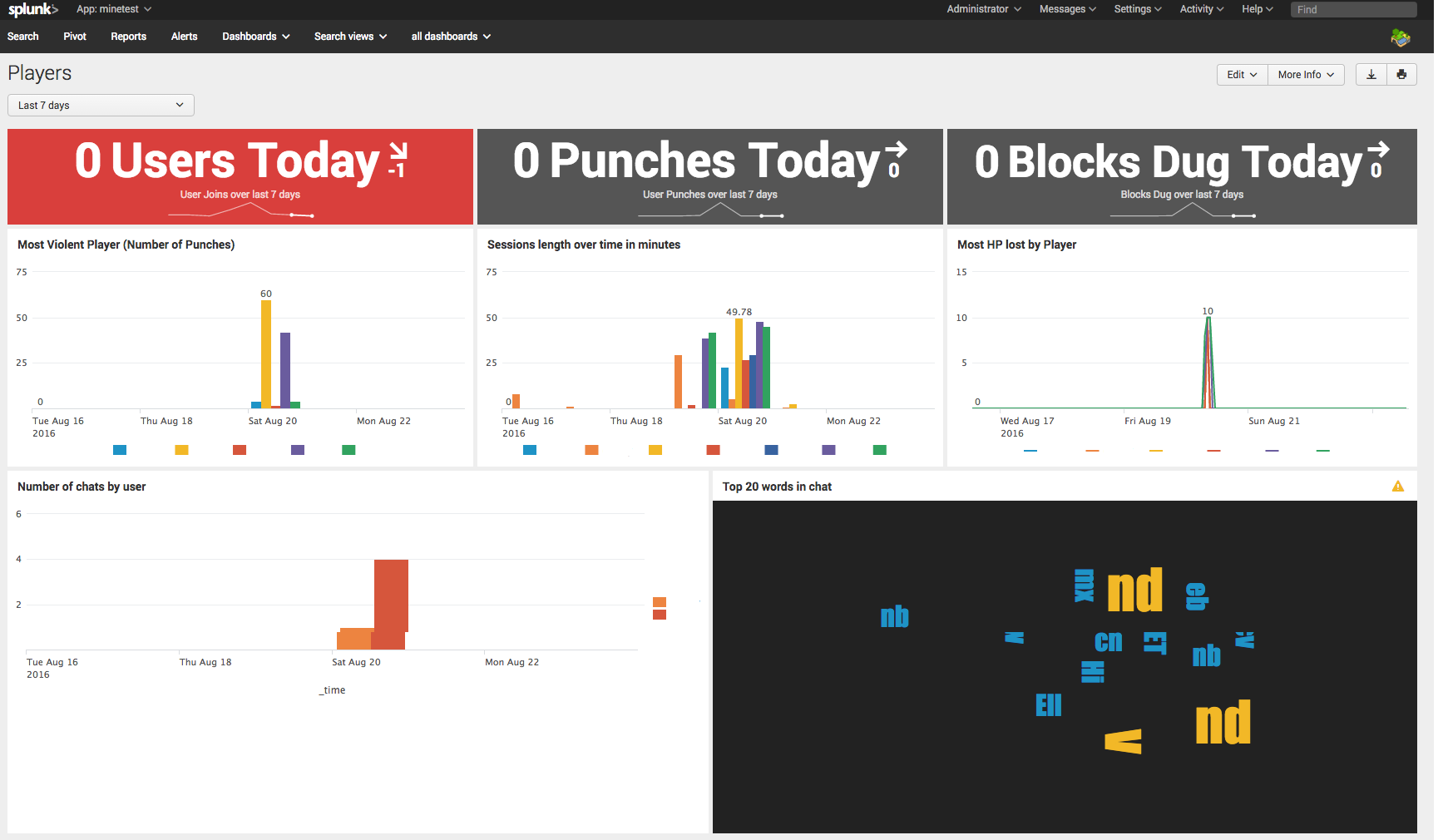Click the Splunk logo
Screen dimensions: 1443x840
pyautogui.click(x=32, y=9)
